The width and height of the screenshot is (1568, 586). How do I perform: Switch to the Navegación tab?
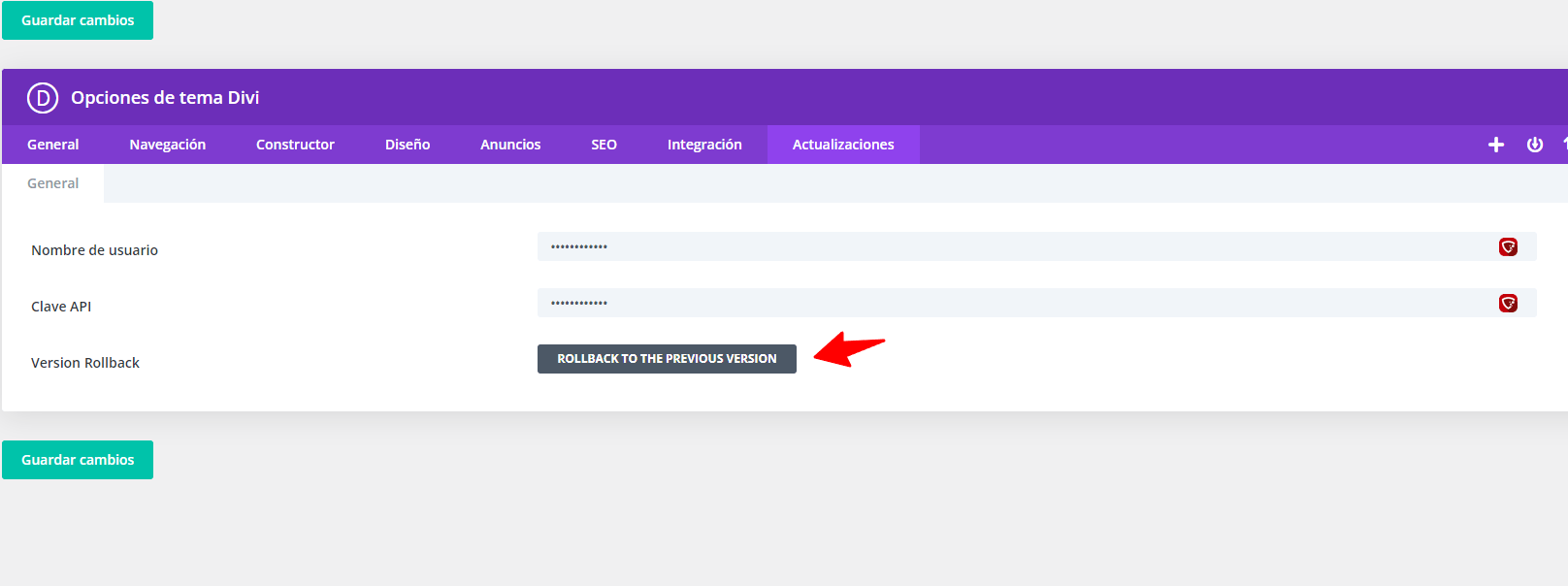point(168,145)
